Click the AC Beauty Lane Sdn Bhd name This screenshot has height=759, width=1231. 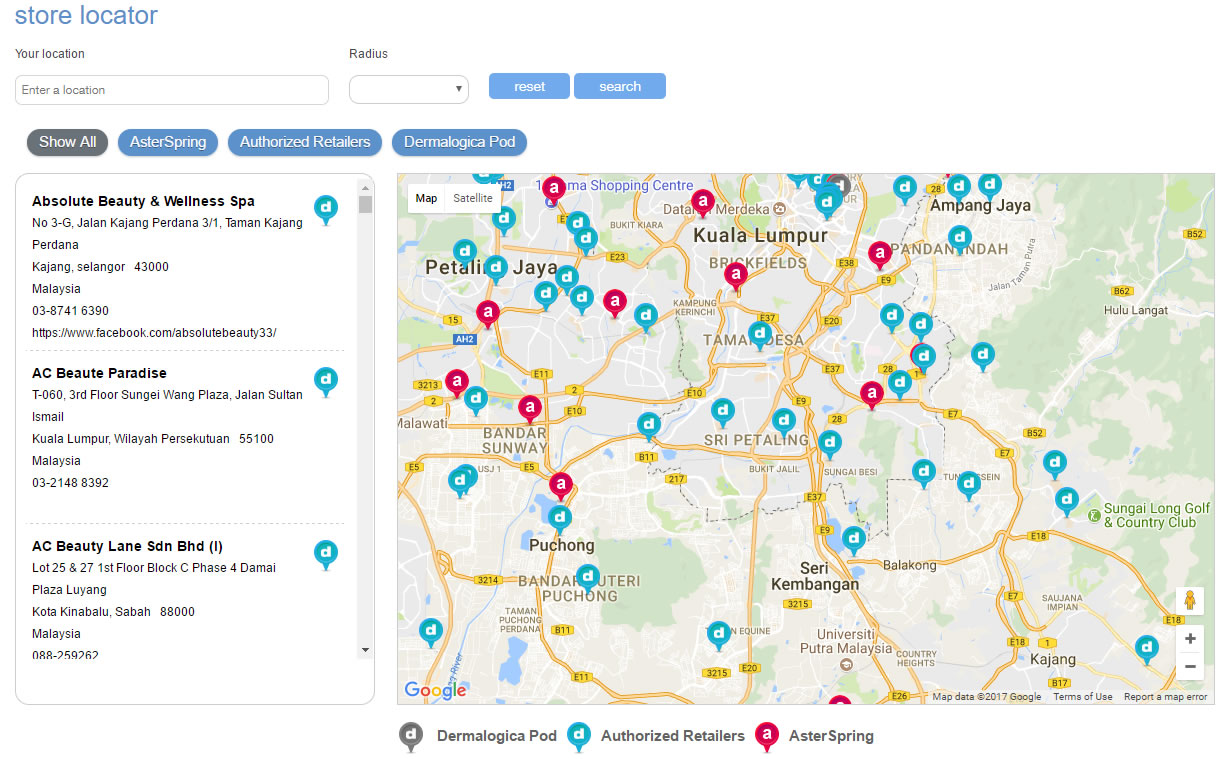[x=127, y=546]
